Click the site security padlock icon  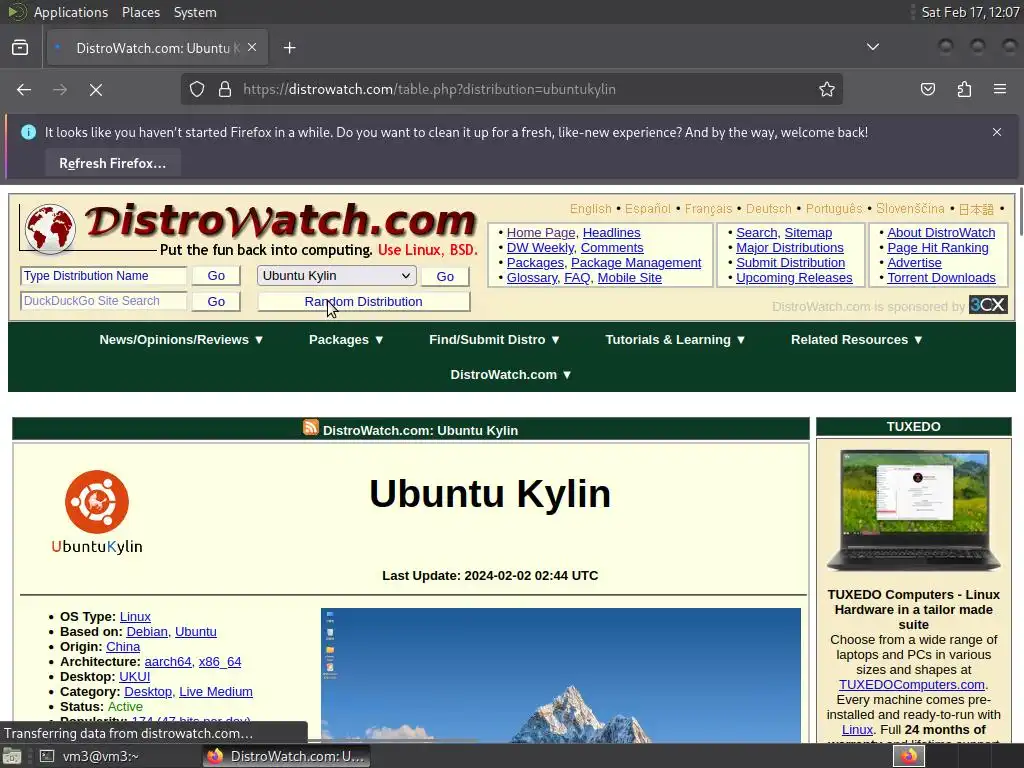[225, 89]
